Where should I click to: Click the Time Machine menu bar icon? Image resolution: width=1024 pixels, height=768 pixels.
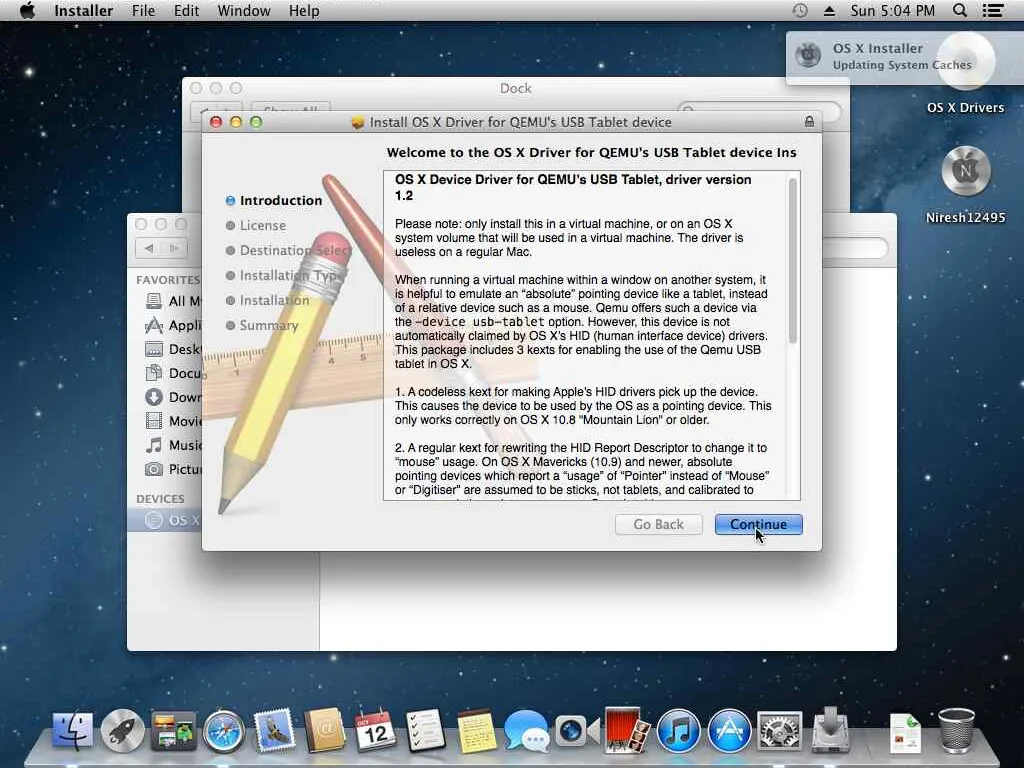(x=800, y=10)
